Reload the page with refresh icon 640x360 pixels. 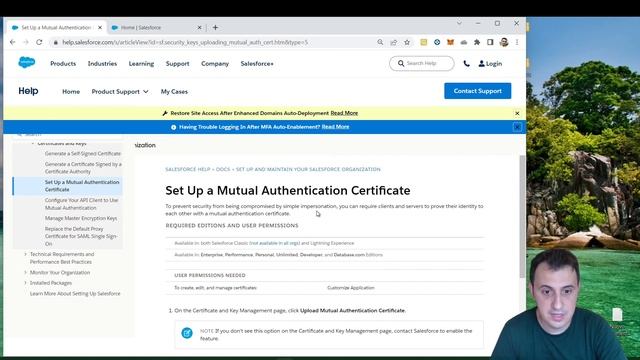pos(39,42)
